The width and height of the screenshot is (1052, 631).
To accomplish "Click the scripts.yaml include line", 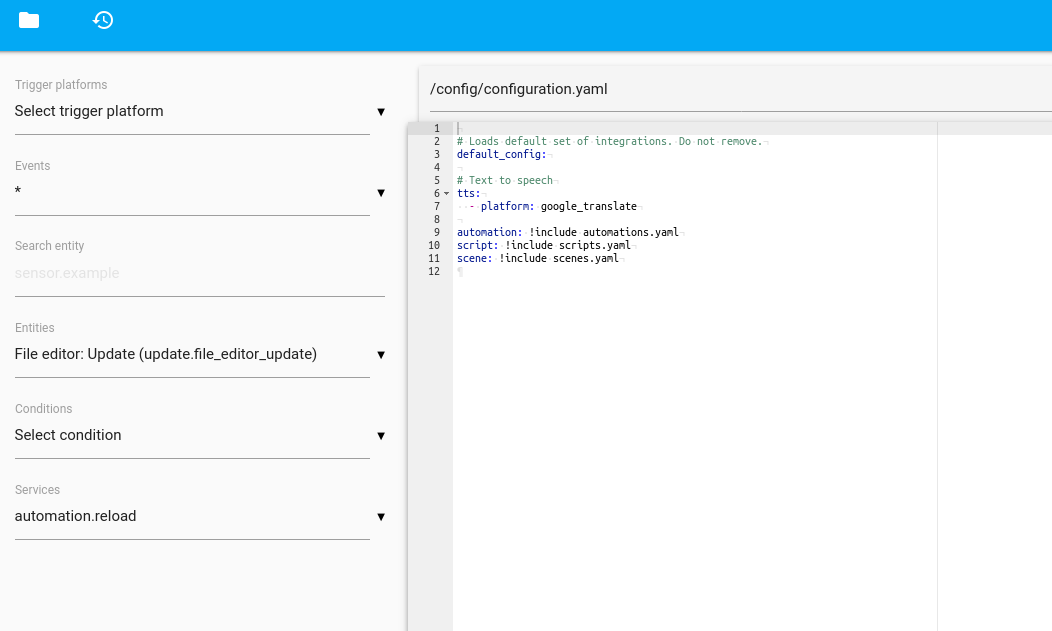I will [543, 246].
